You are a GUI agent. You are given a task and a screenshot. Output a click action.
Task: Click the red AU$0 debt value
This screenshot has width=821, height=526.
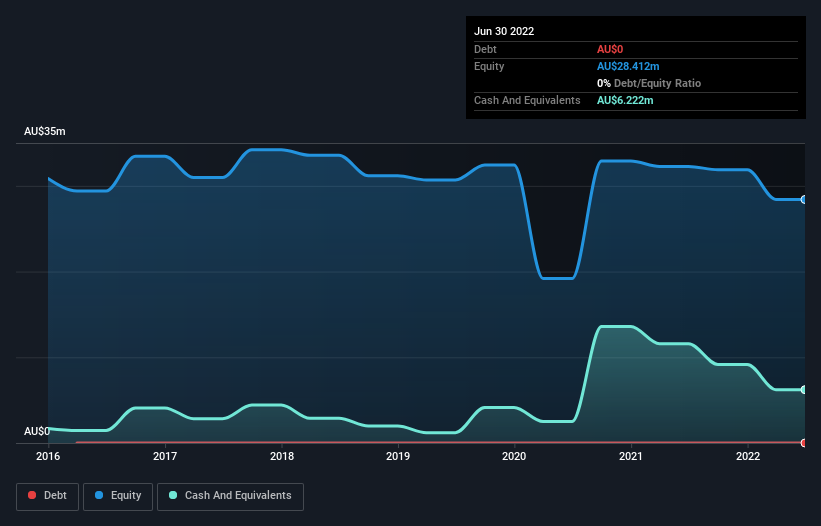[x=610, y=49]
